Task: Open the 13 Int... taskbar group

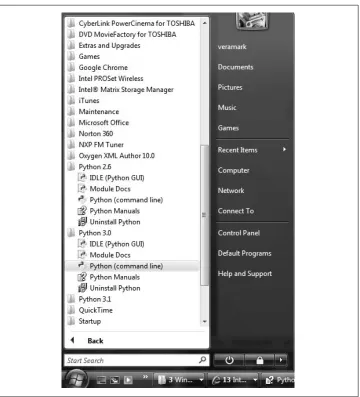Action: pyautogui.click(x=234, y=380)
